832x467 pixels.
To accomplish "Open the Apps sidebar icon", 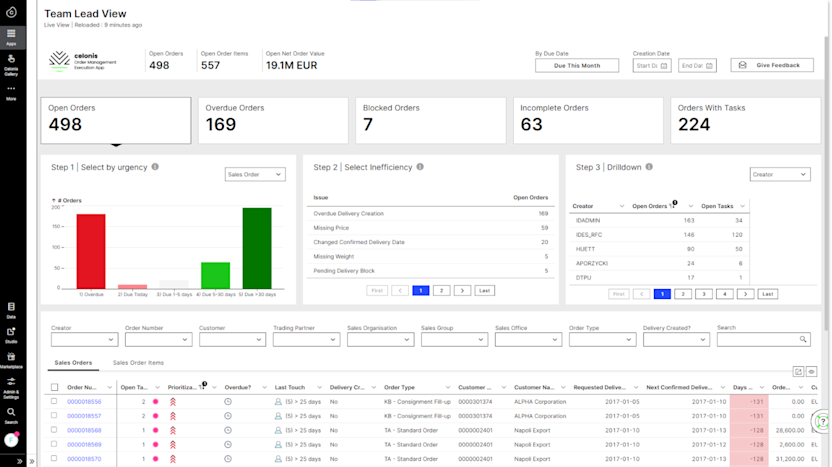I will pos(11,37).
